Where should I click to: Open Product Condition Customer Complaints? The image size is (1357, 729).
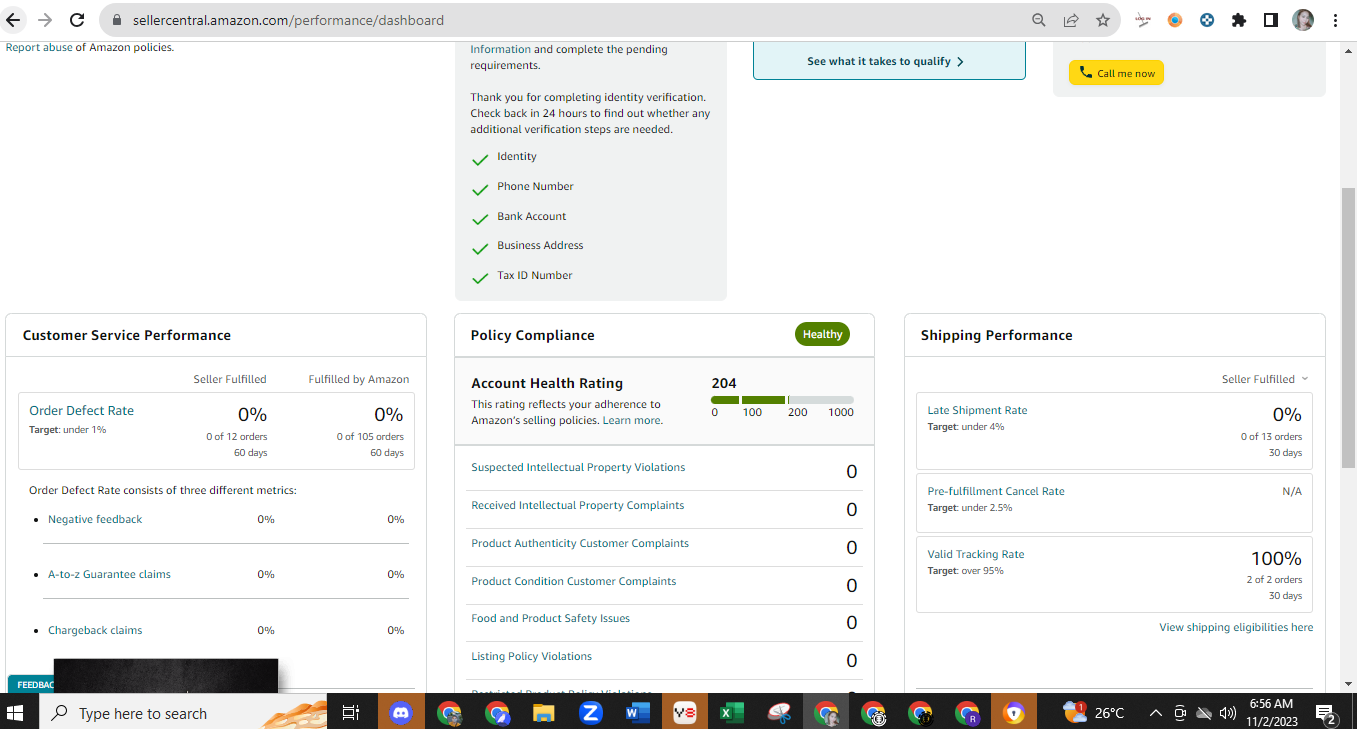[x=574, y=581]
